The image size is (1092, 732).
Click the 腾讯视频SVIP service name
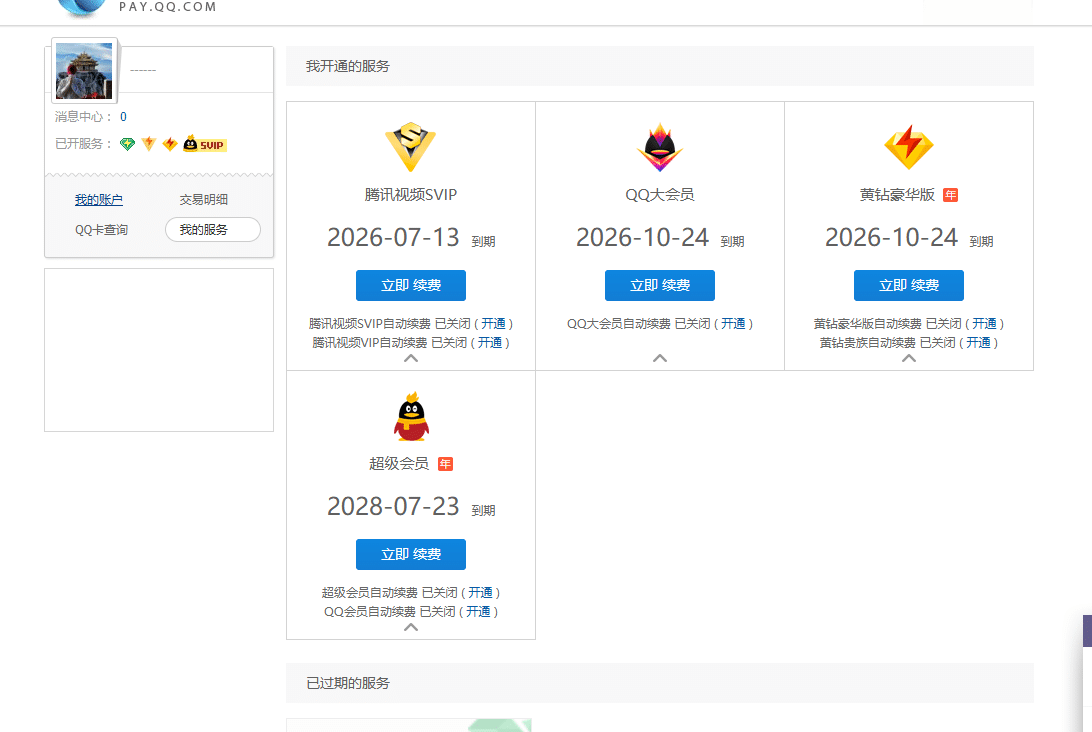pyautogui.click(x=411, y=195)
